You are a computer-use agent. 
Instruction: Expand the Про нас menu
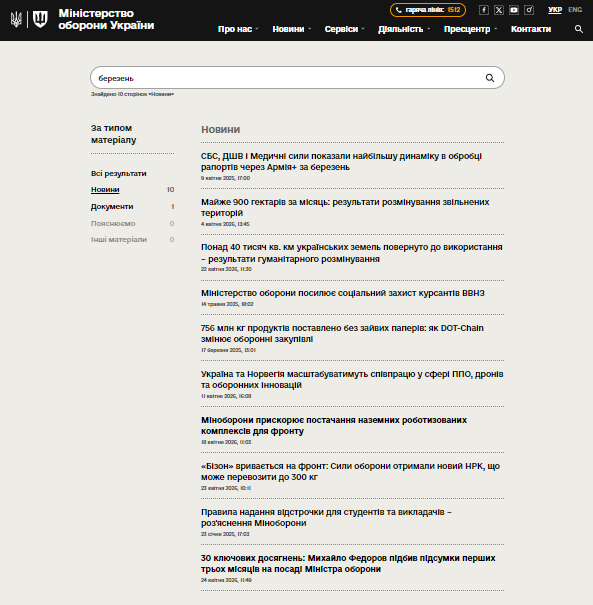pos(238,29)
